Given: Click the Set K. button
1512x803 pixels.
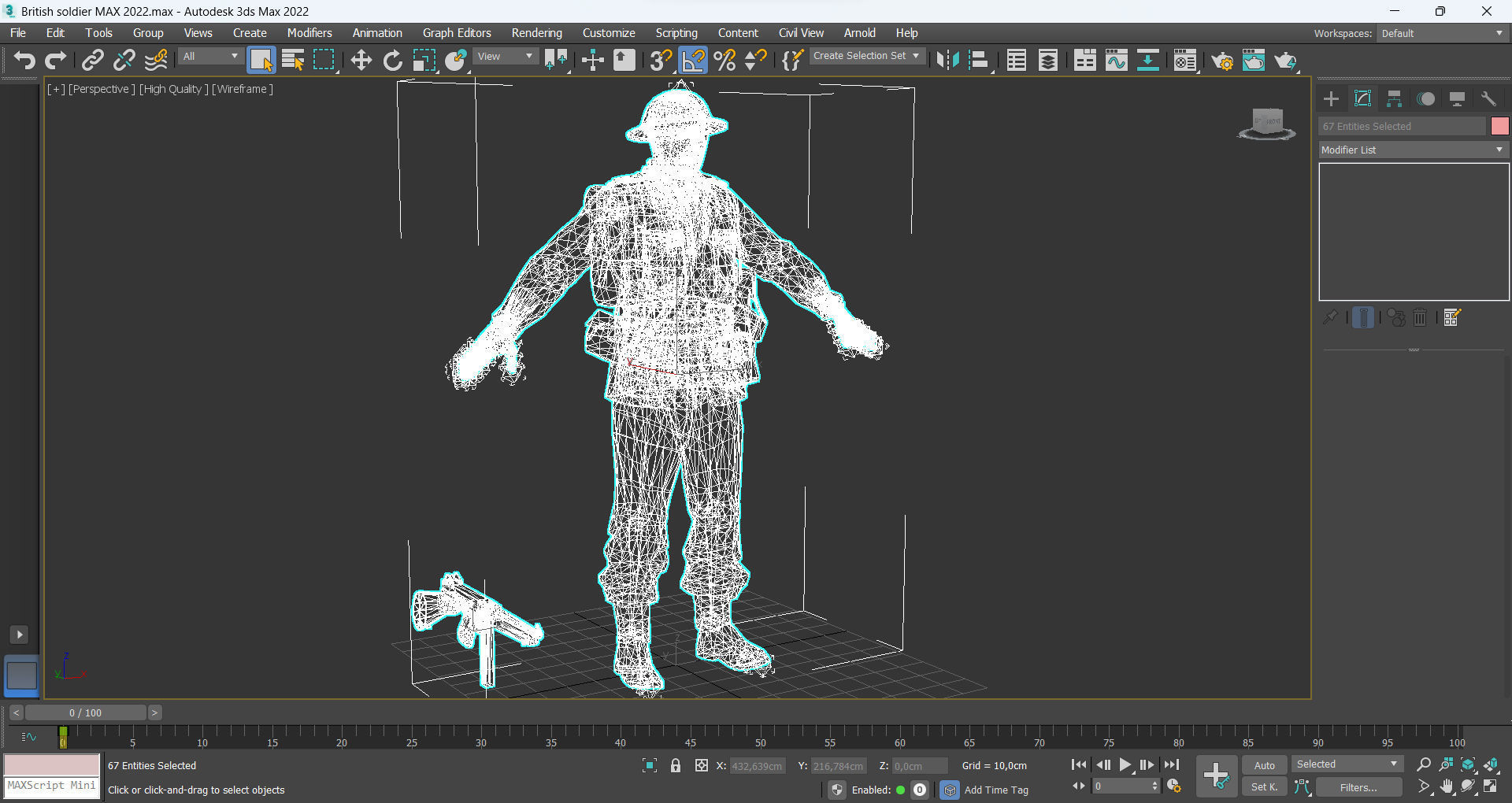Looking at the screenshot, I should point(1265,787).
